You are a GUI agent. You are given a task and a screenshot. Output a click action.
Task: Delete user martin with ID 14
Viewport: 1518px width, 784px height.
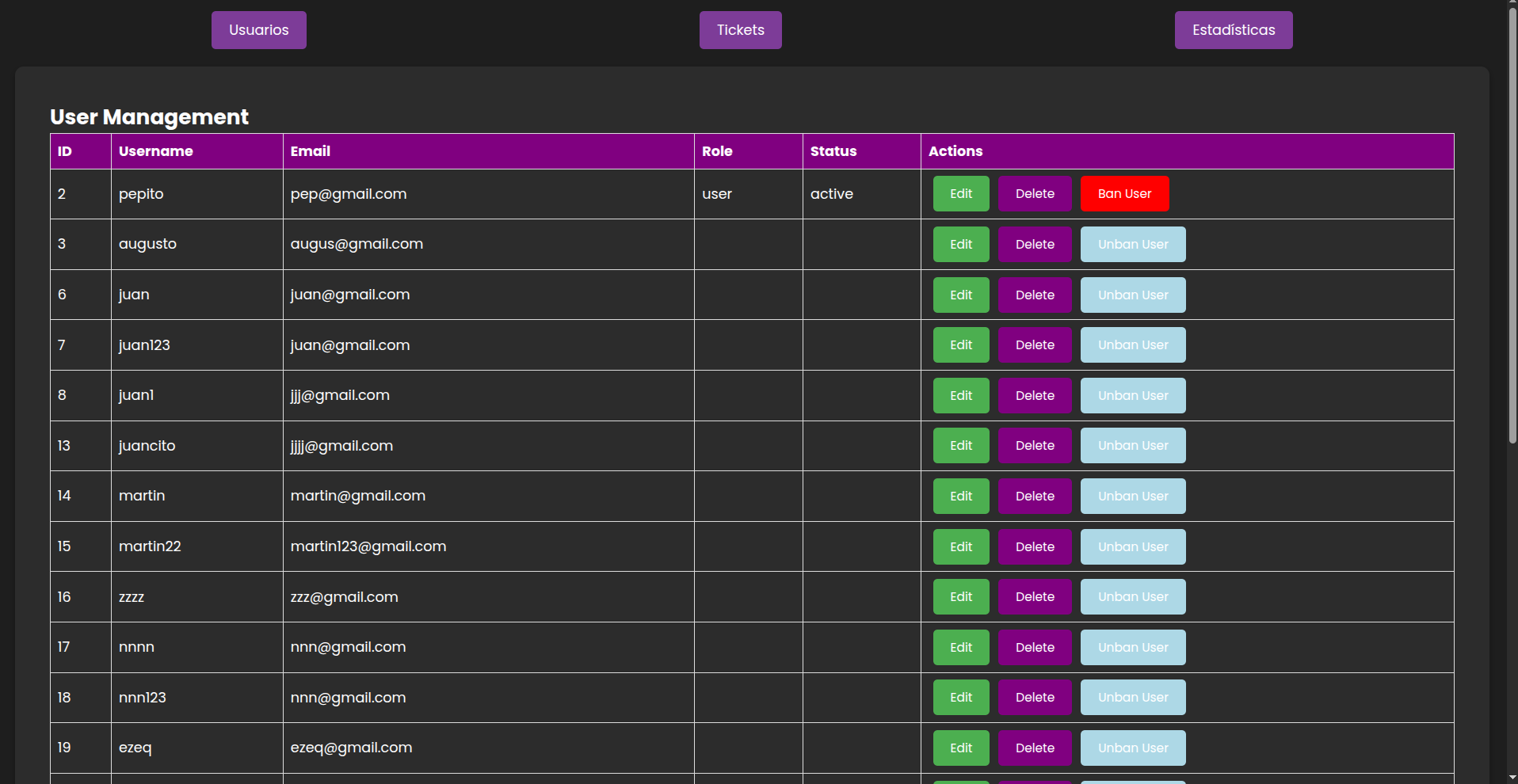tap(1035, 497)
